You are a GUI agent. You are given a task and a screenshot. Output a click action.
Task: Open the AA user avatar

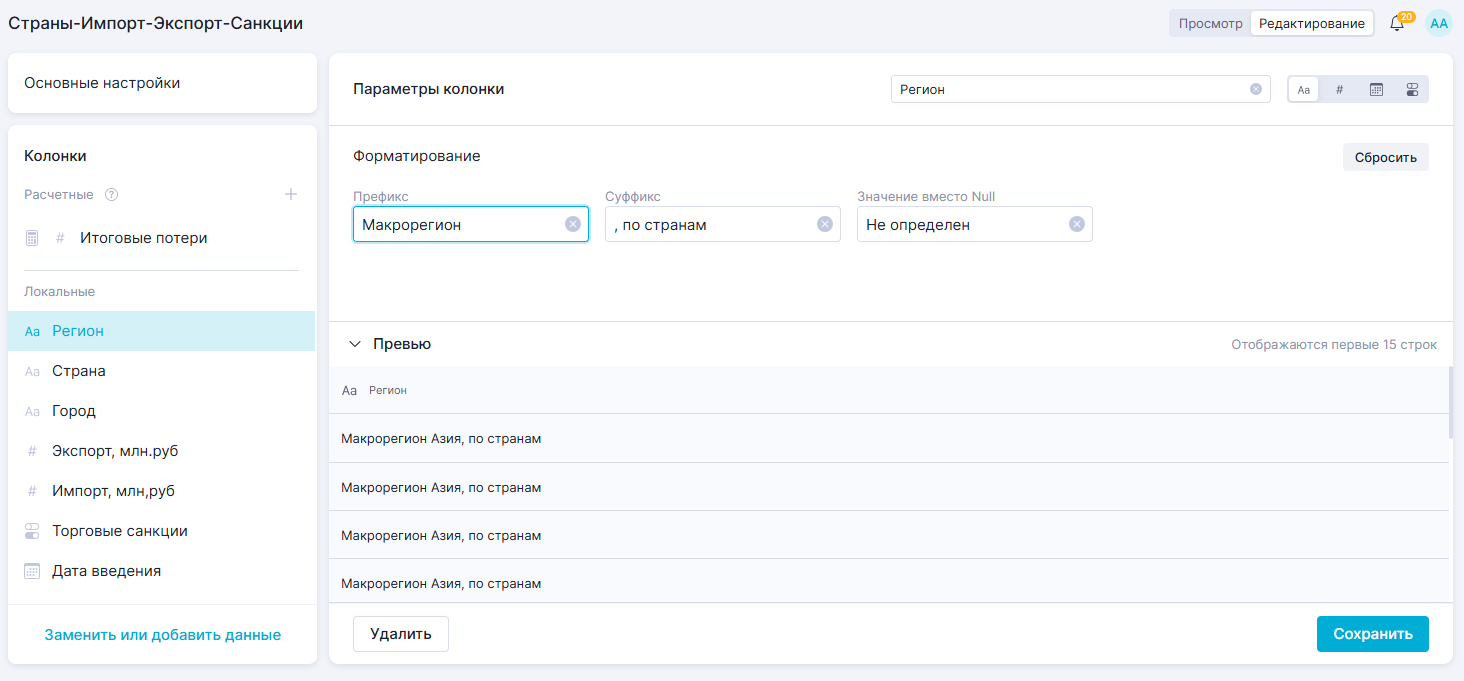point(1438,23)
